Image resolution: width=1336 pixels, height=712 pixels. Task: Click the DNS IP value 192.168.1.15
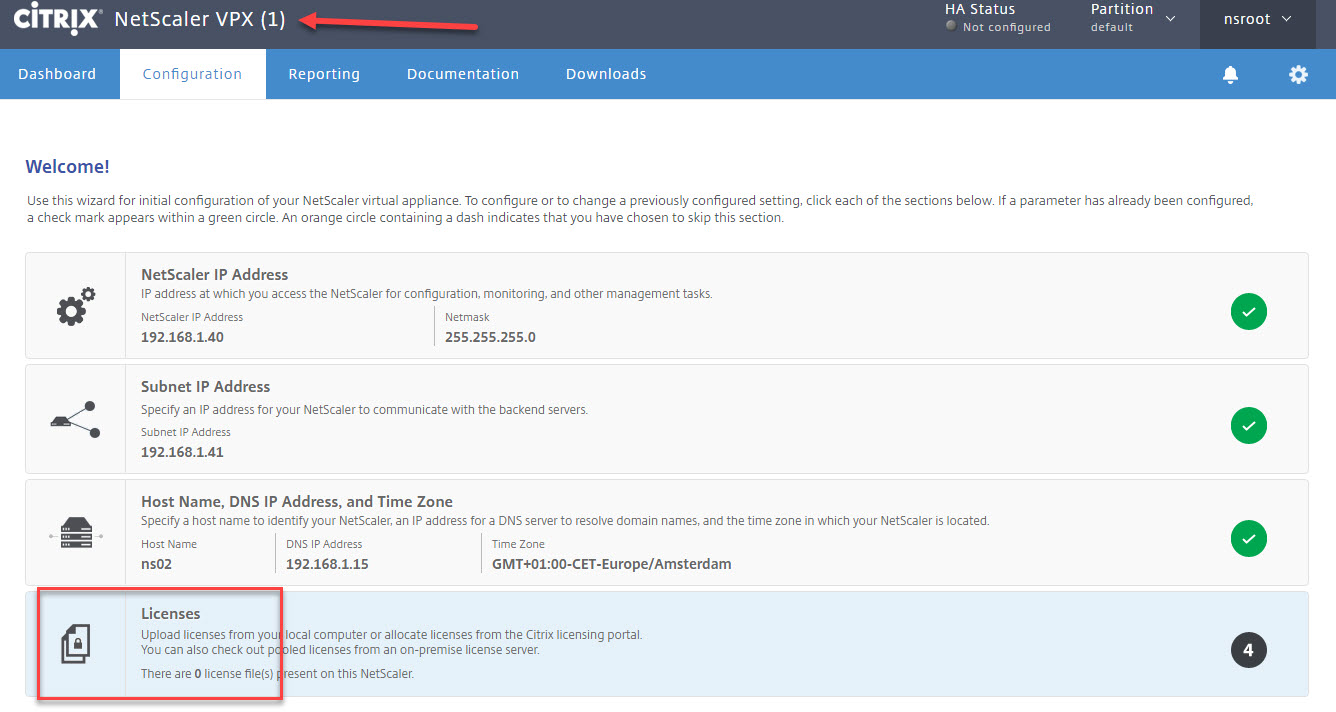click(327, 564)
